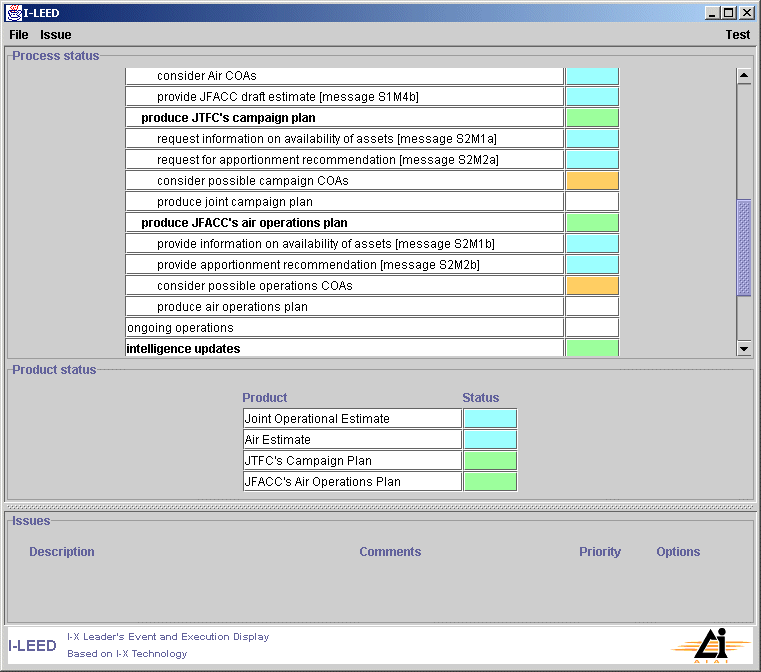Click orange status for consider possible campaign COAs
The height and width of the screenshot is (672, 761).
[592, 181]
